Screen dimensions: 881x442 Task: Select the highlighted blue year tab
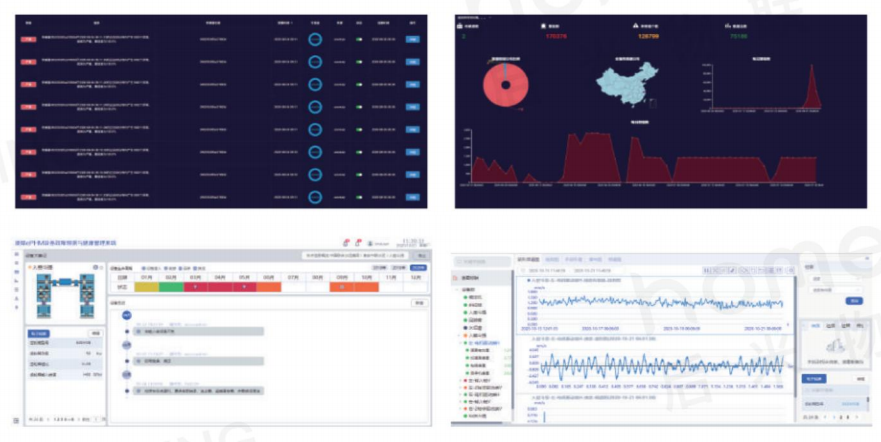pyautogui.click(x=418, y=267)
